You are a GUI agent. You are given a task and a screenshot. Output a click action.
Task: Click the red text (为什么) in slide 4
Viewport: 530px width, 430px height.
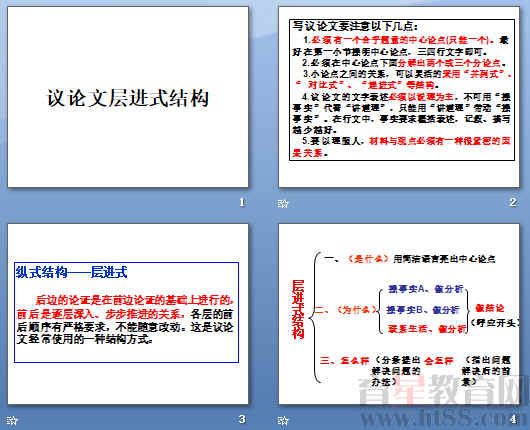(x=357, y=310)
